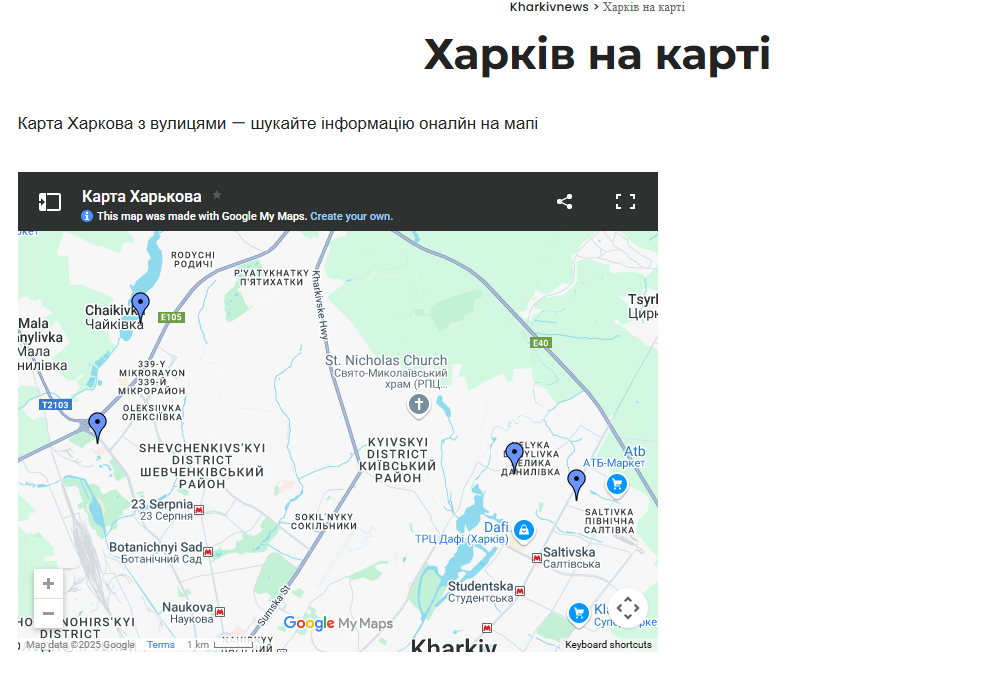This screenshot has height=683, width=985.
Task: Click the Map data ©2025 Google text
Action: (x=80, y=645)
